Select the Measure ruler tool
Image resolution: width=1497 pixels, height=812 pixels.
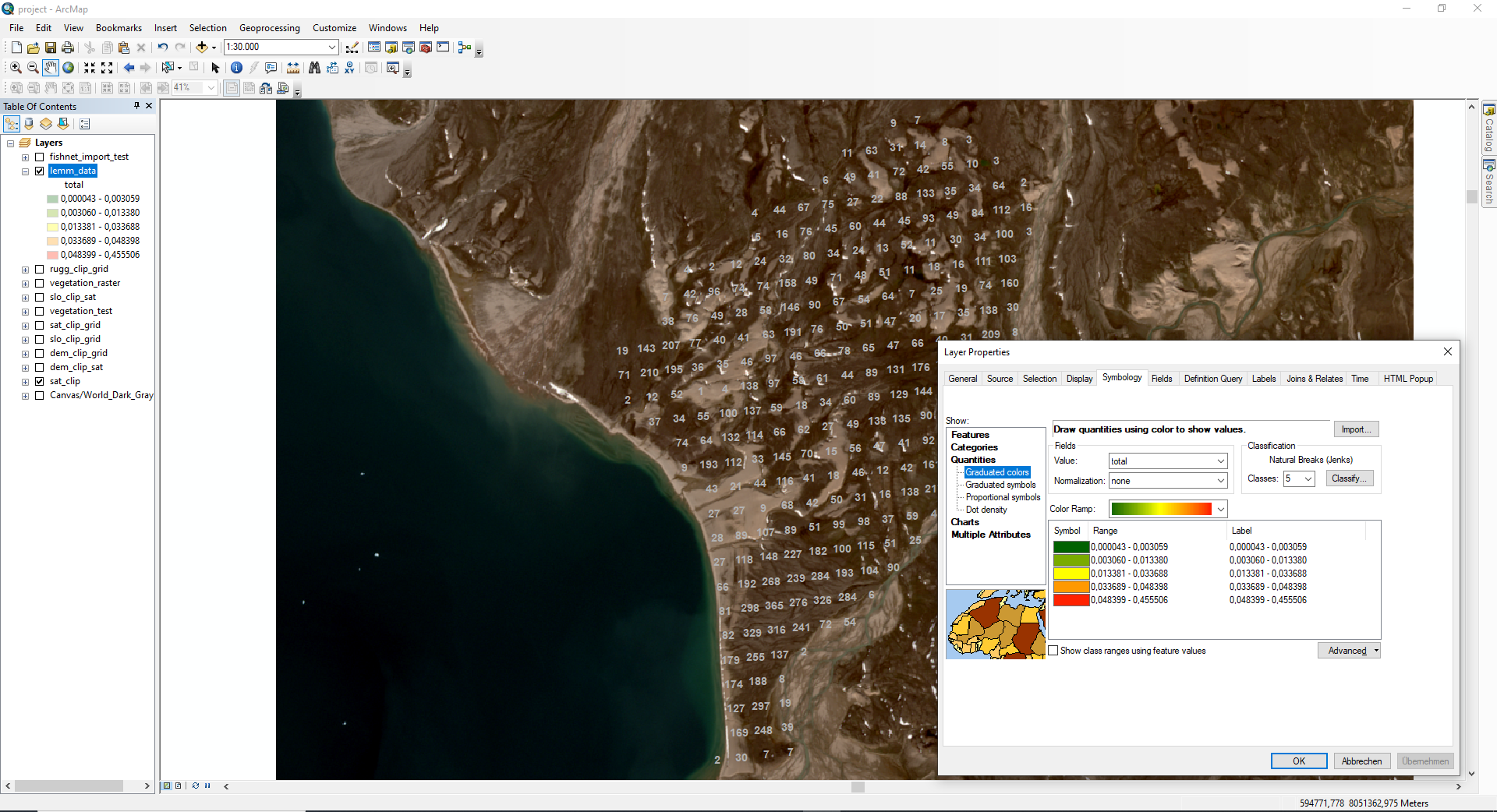click(293, 68)
